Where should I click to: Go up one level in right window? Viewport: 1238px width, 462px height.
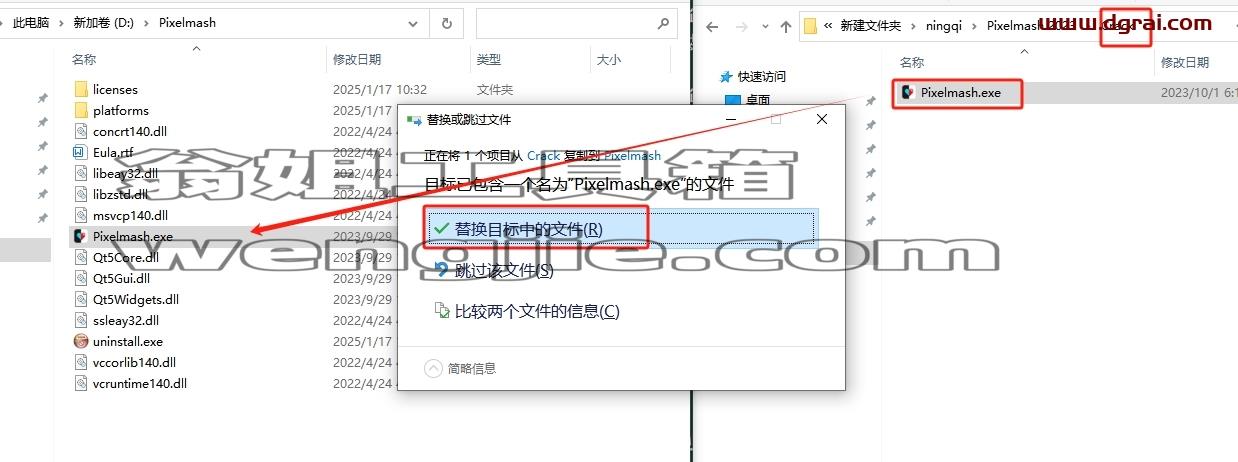(x=787, y=27)
